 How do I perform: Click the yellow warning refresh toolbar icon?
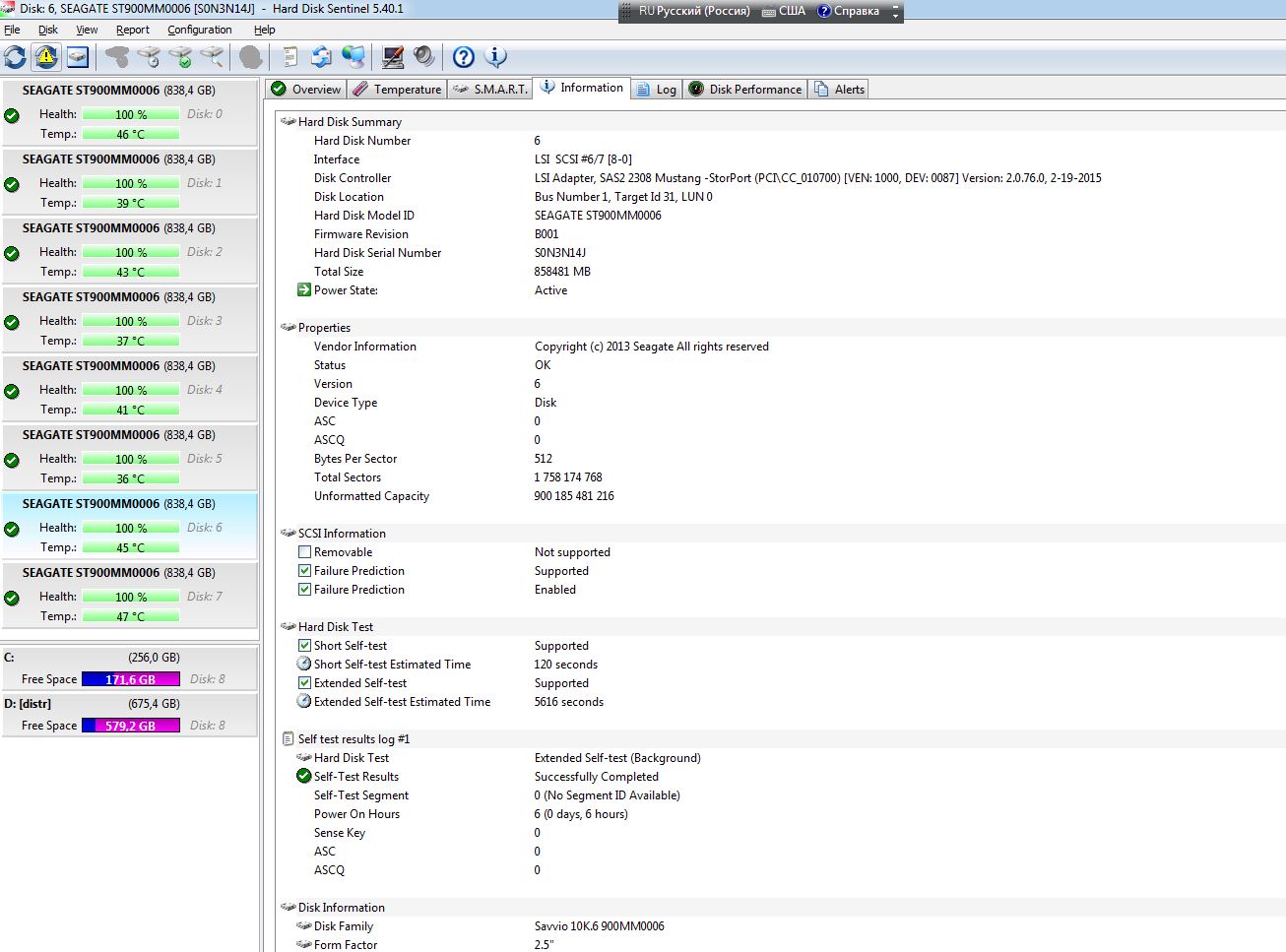[x=46, y=57]
